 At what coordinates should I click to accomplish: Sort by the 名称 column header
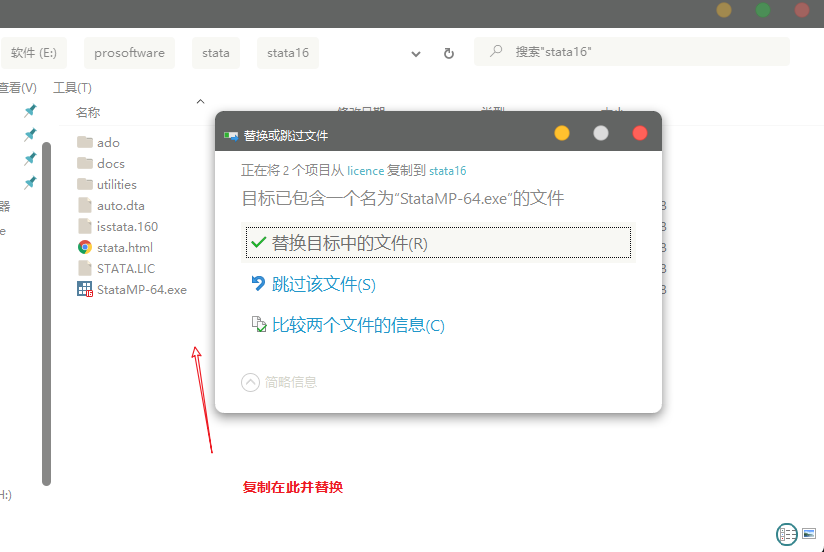[x=88, y=113]
